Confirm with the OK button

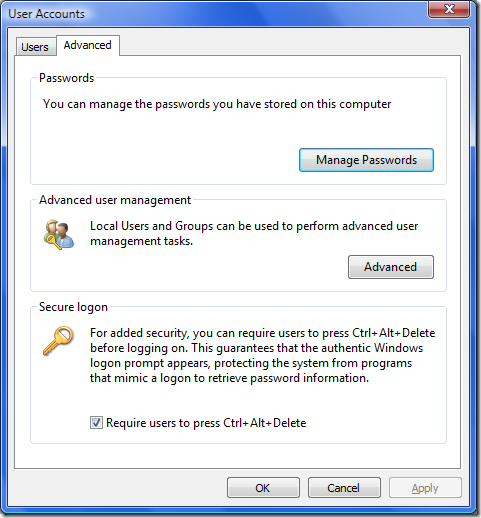click(x=263, y=488)
